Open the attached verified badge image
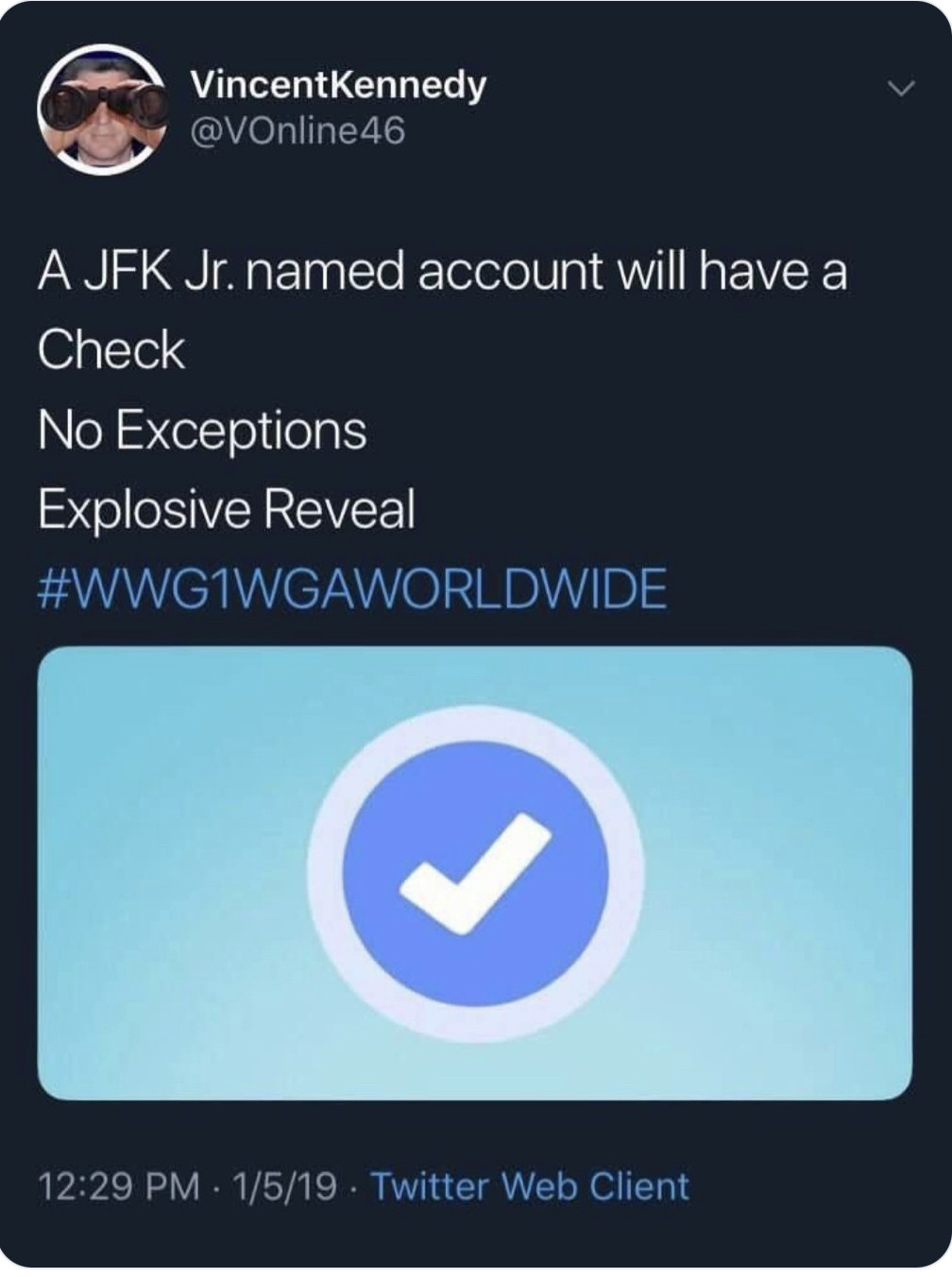 [475, 873]
